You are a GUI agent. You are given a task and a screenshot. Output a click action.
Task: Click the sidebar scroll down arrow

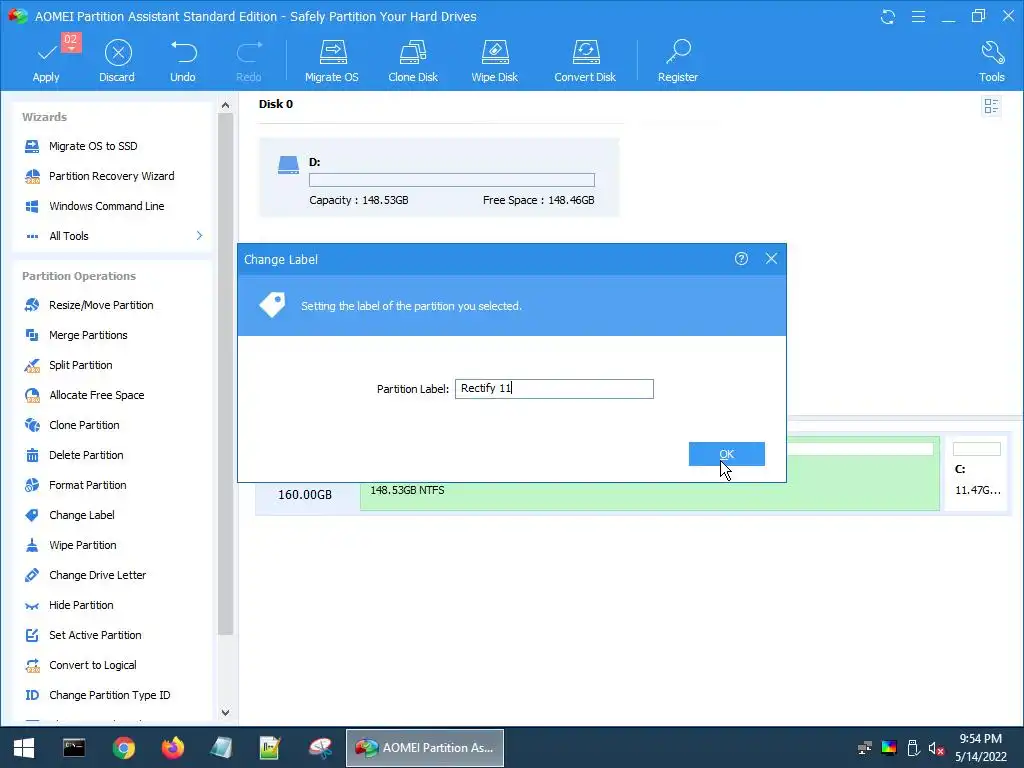click(x=225, y=712)
